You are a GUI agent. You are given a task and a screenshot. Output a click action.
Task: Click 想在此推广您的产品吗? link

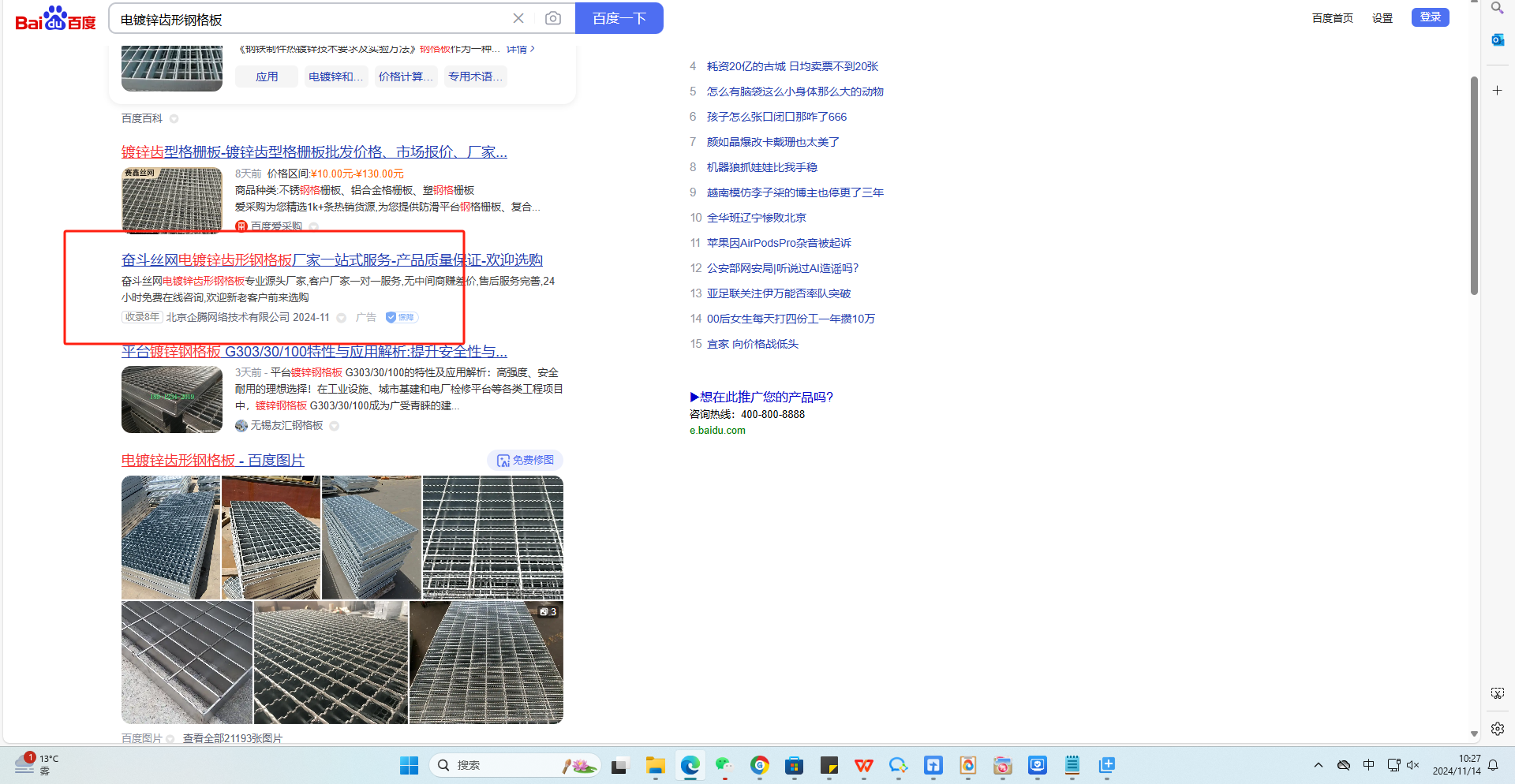[761, 397]
